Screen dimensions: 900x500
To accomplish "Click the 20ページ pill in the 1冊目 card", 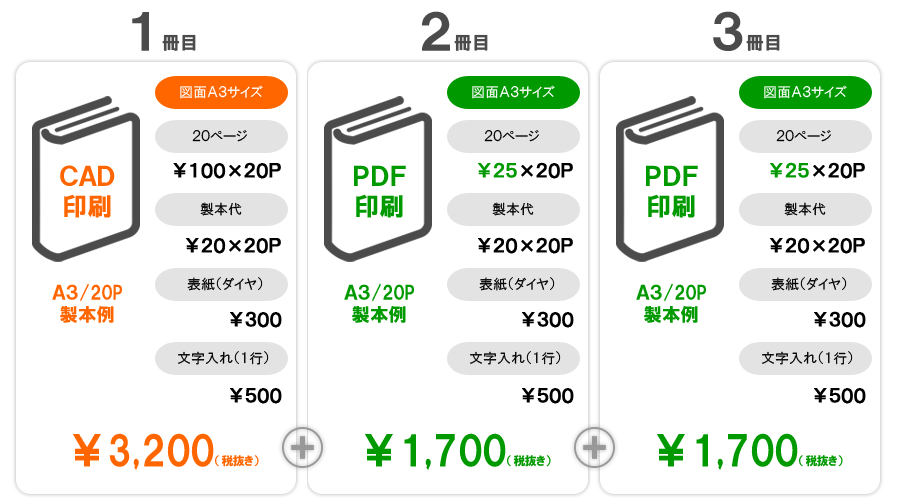I will [221, 136].
